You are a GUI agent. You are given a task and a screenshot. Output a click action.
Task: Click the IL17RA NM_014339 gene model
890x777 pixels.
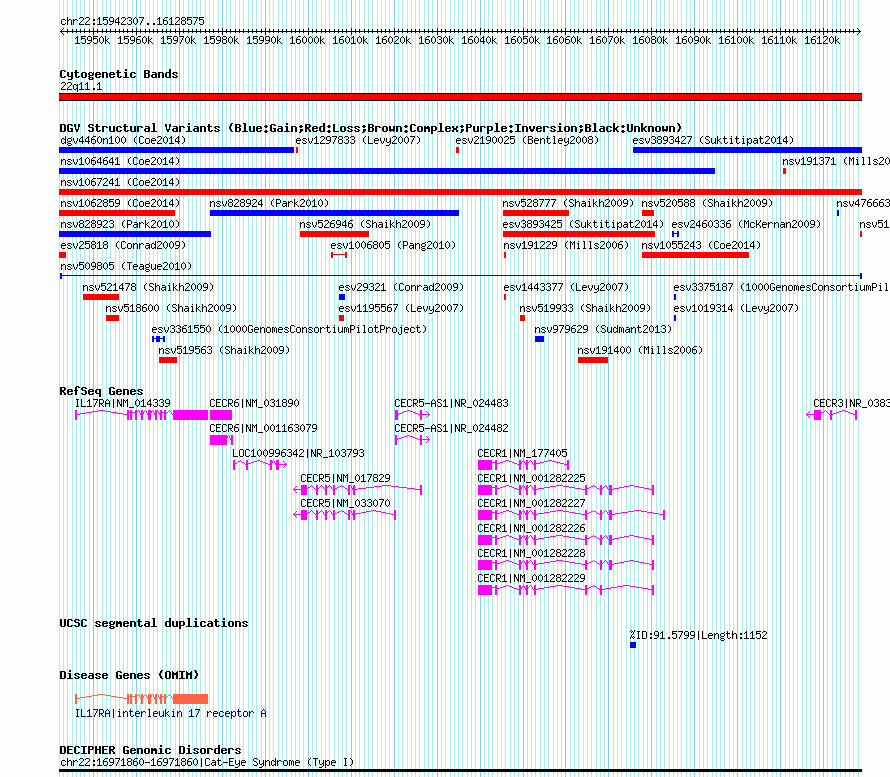[141, 415]
